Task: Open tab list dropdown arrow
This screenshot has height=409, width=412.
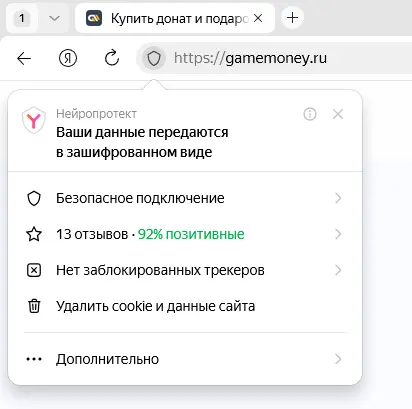Action: point(54,18)
